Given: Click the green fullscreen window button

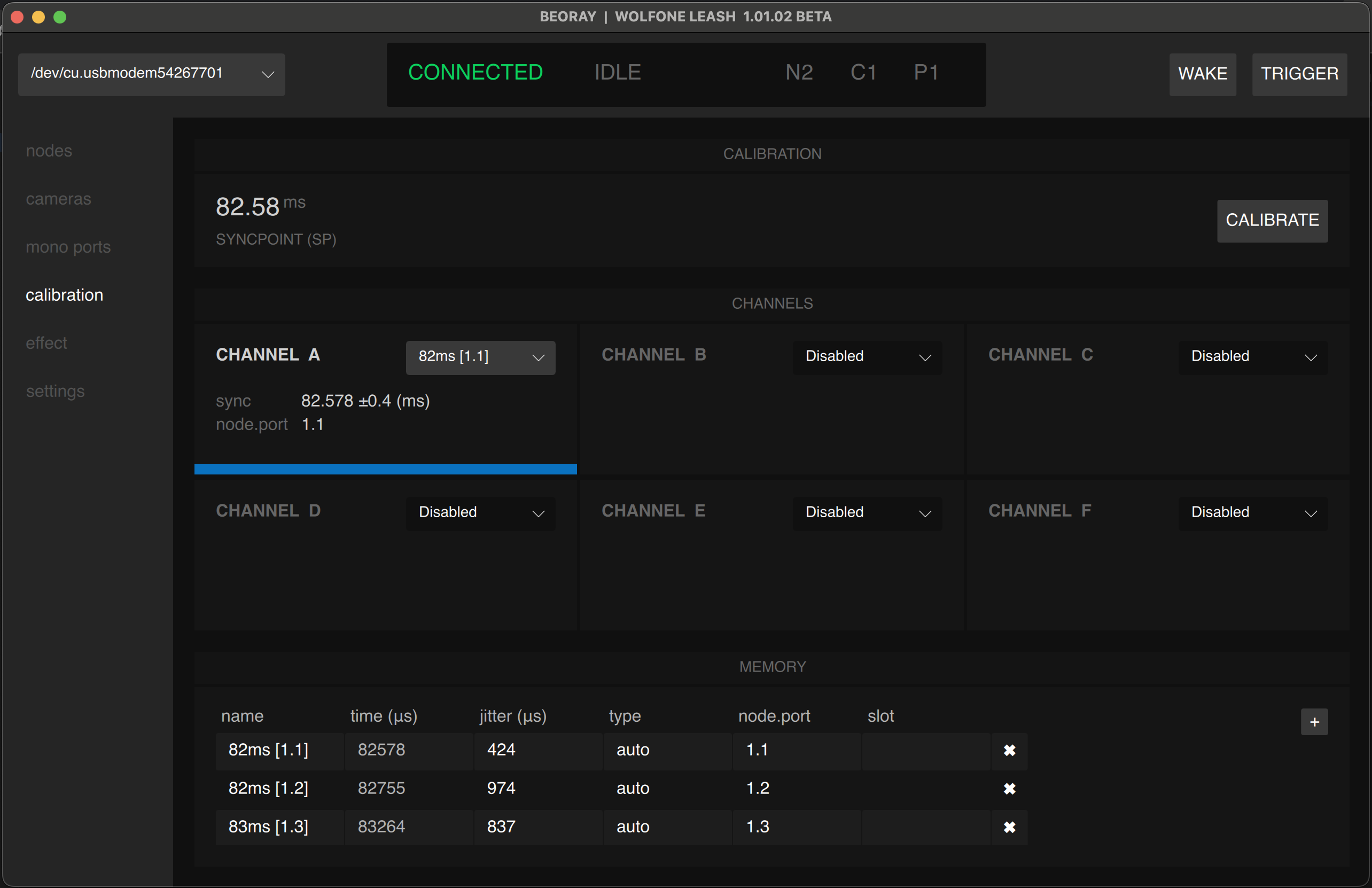Looking at the screenshot, I should (x=60, y=17).
